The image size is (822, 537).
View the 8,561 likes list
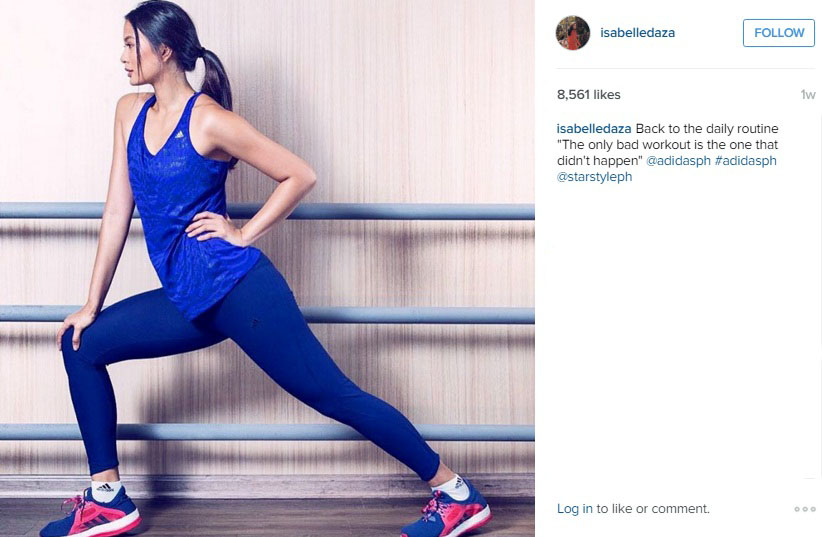[589, 95]
